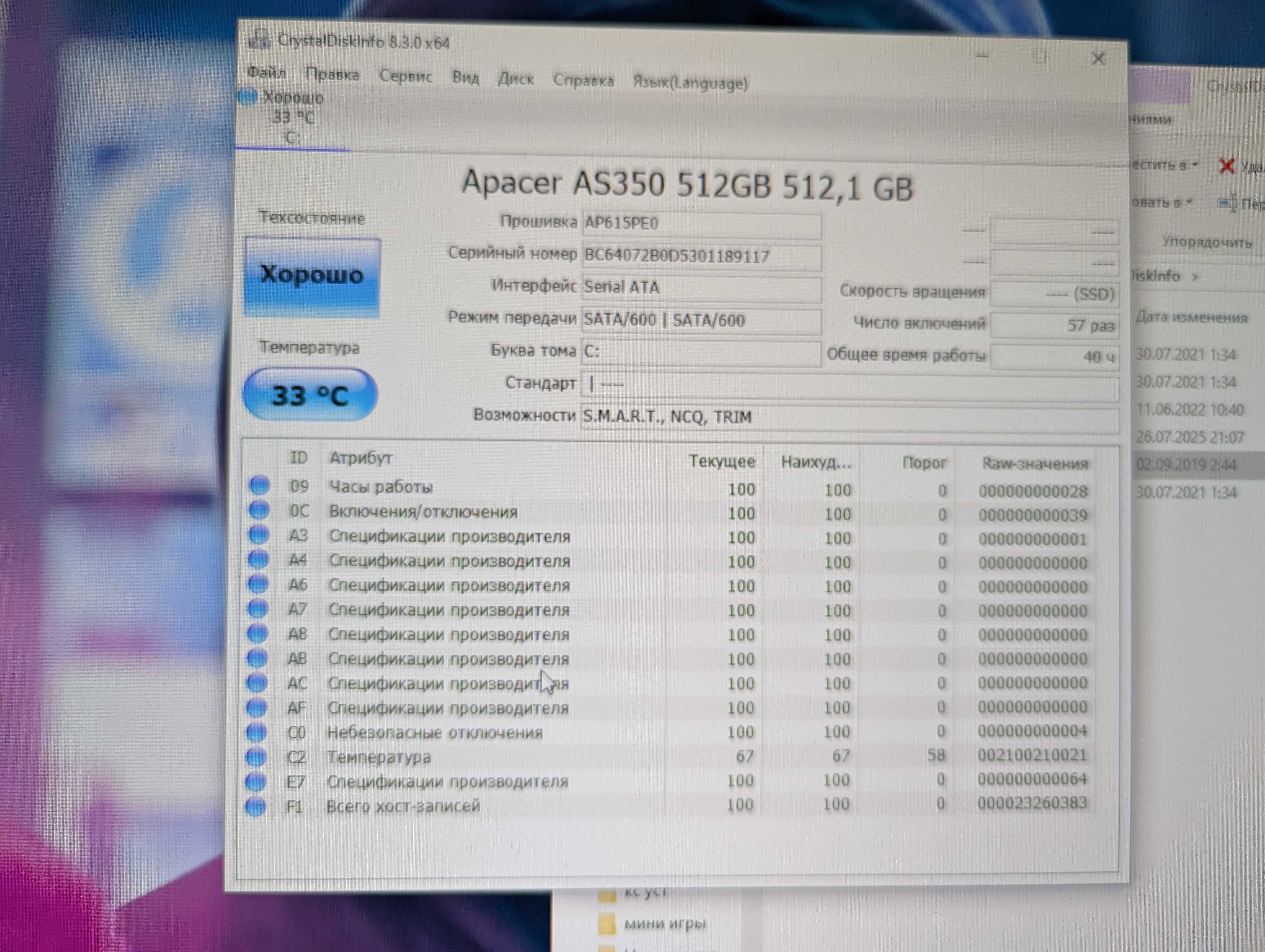The image size is (1265, 952).
Task: Click the blue status circle of row 09
Action: tap(260, 485)
